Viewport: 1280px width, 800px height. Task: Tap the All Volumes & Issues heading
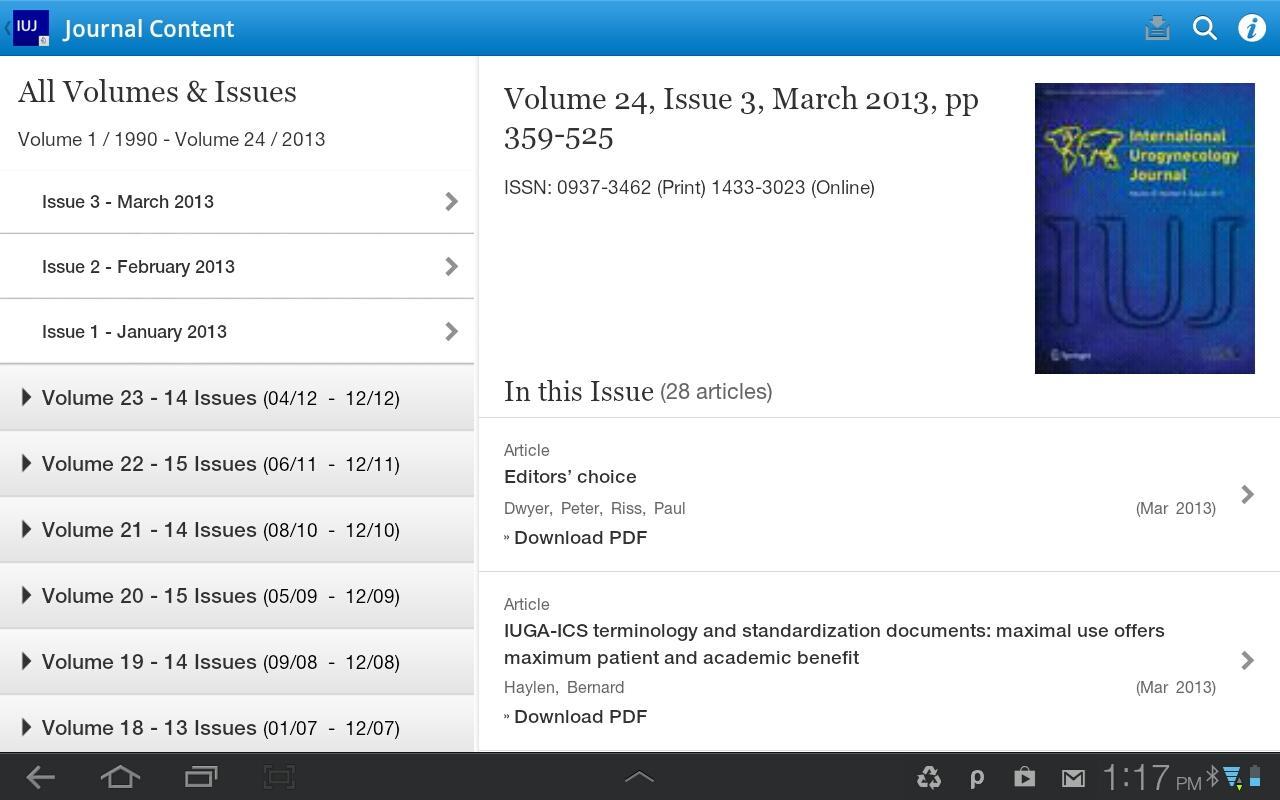tap(157, 92)
